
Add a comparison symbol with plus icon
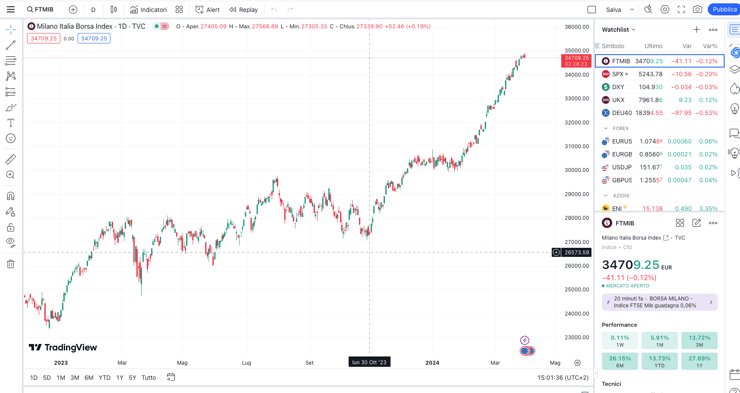coord(73,9)
